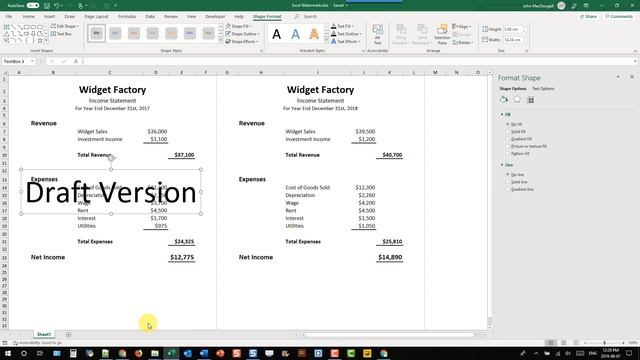Image resolution: width=640 pixels, height=360 pixels.
Task: Click the Save icon in title bar
Action: [47, 6]
